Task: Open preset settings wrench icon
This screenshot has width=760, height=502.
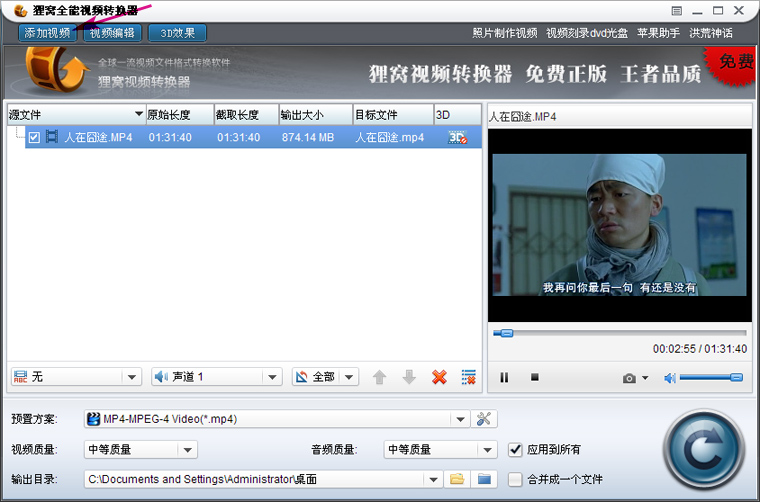Action: tap(484, 419)
